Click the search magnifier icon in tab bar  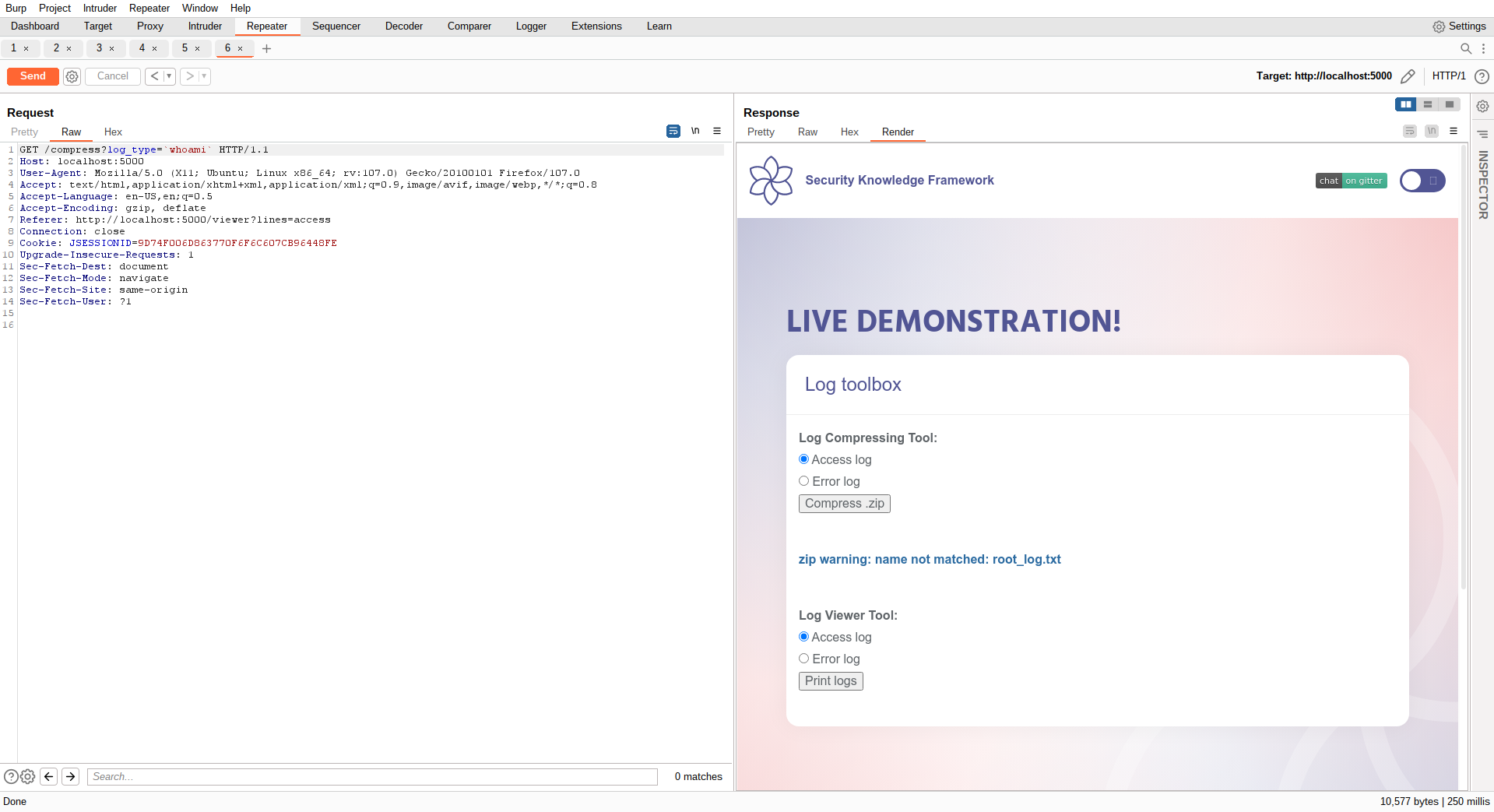pos(1466,48)
